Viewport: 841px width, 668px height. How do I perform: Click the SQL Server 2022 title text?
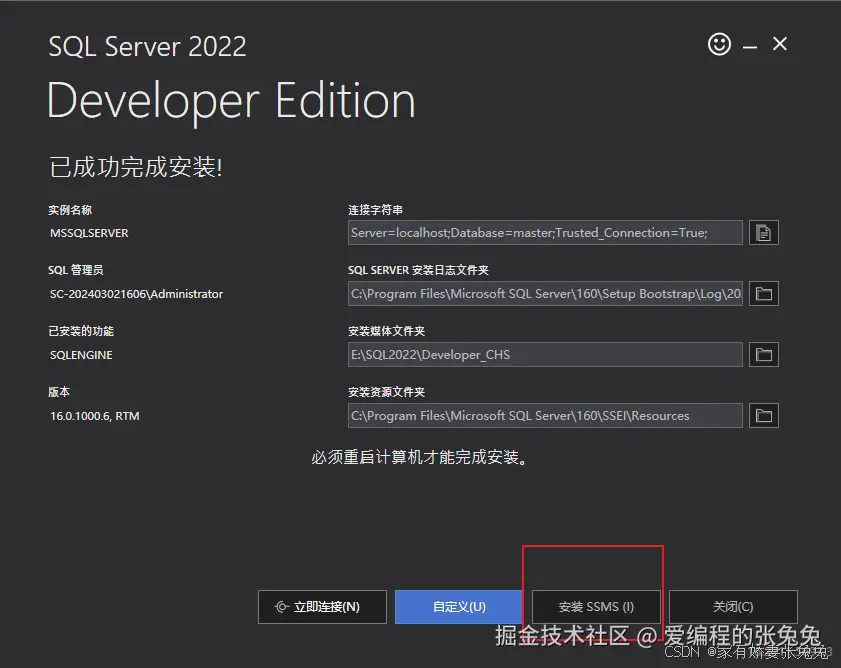(147, 47)
